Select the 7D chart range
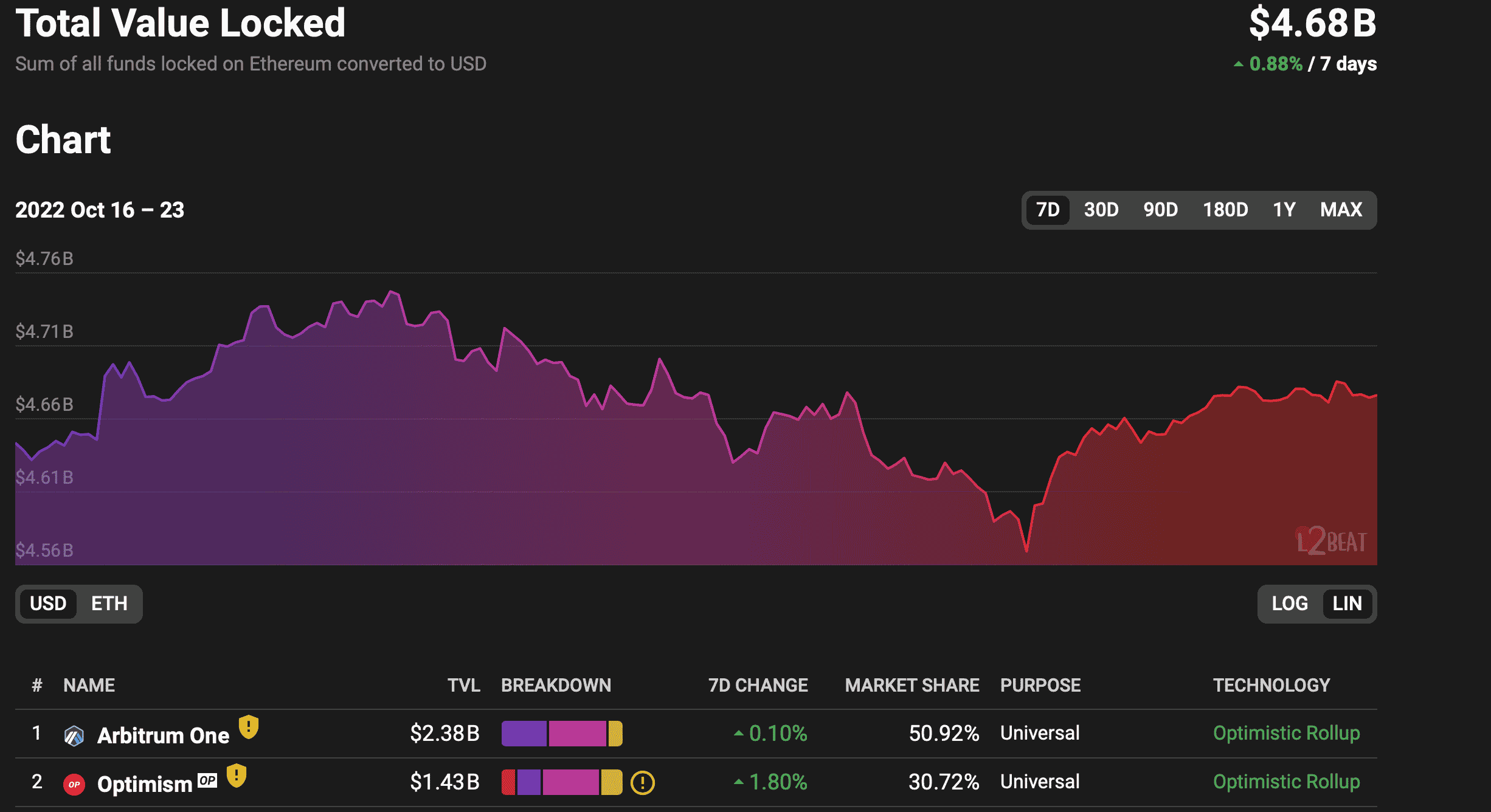 tap(1048, 210)
